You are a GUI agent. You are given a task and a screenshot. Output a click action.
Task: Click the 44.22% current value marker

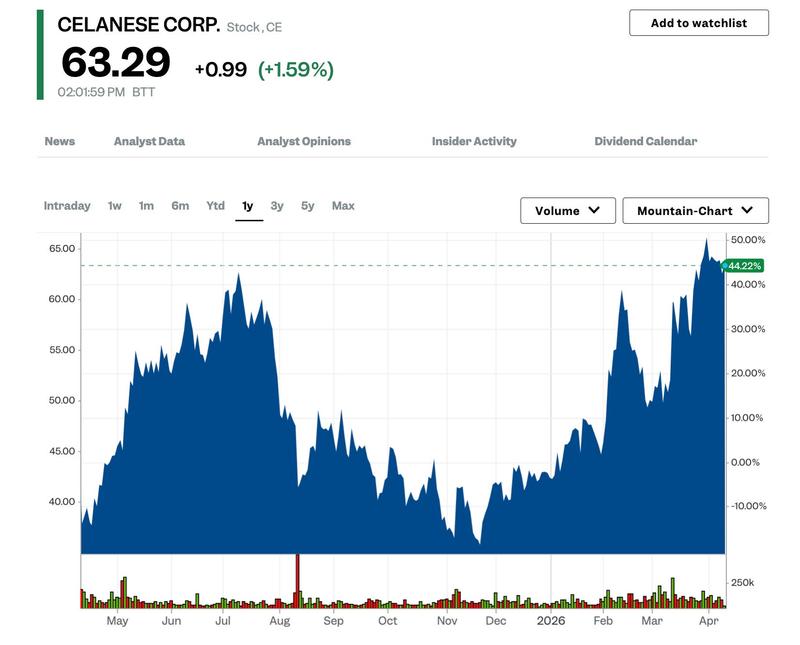pyautogui.click(x=744, y=266)
